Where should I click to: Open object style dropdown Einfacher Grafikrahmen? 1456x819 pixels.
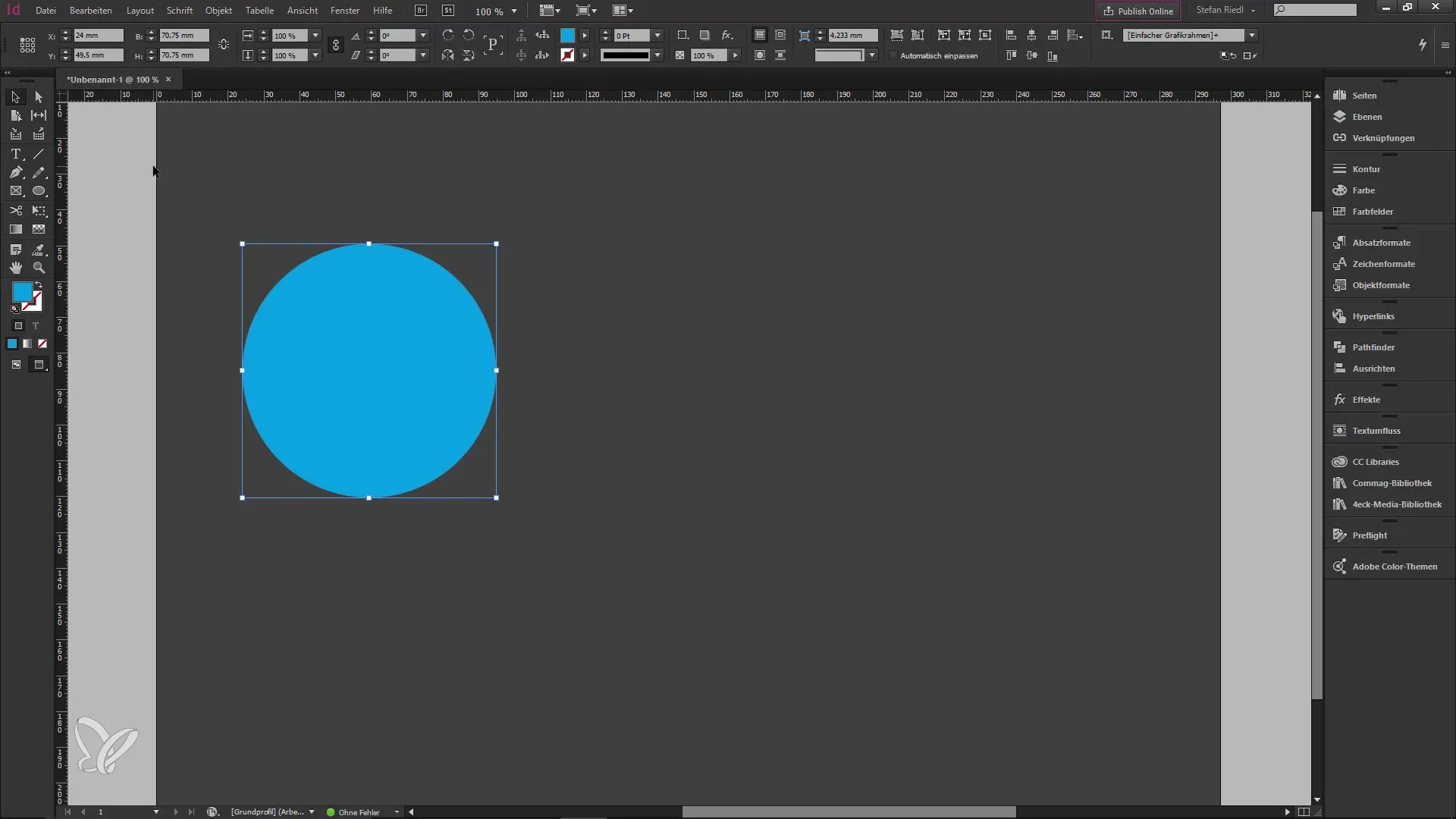point(1252,36)
